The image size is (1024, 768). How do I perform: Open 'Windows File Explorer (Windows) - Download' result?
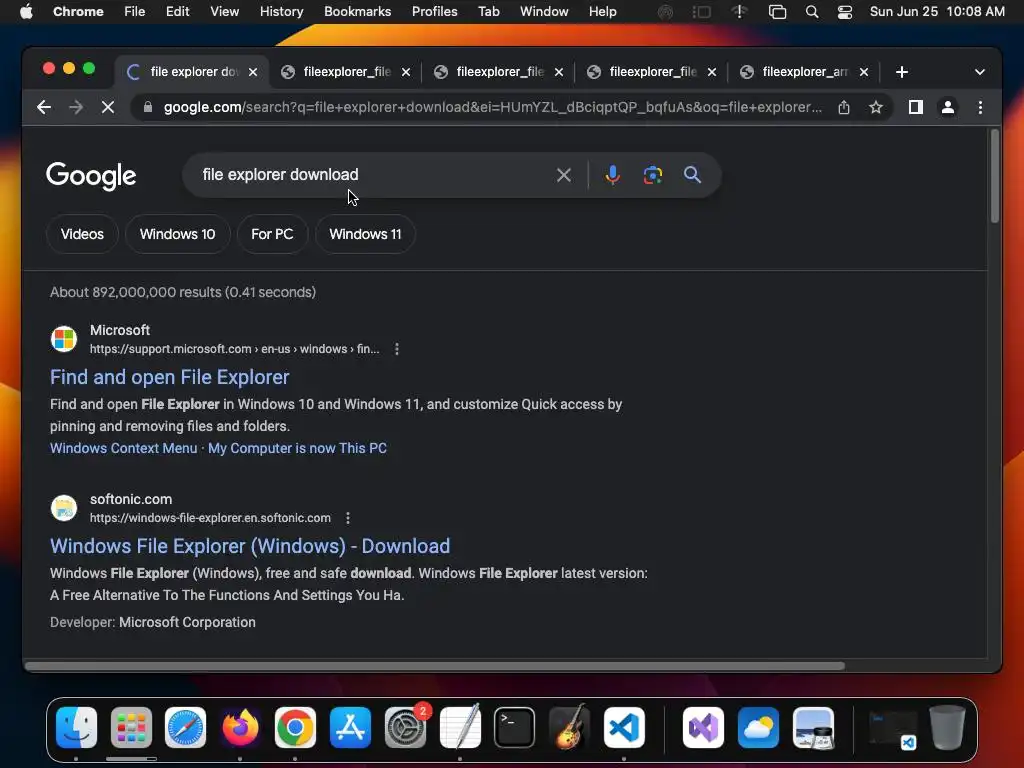tap(250, 547)
